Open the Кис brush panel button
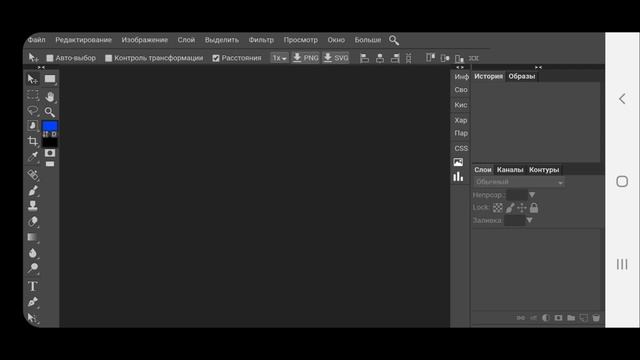Image resolution: width=640 pixels, height=360 pixels. 461,105
